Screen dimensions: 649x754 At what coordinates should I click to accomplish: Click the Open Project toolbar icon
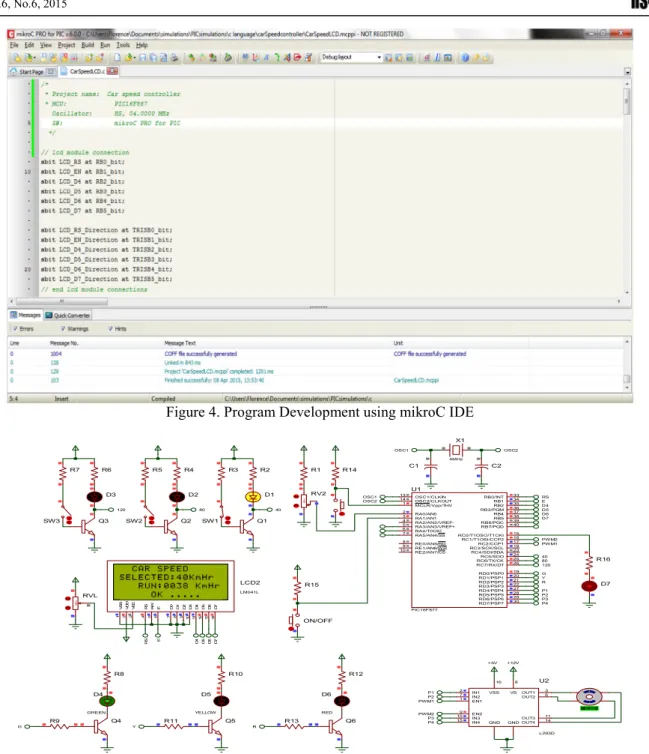[x=29, y=58]
